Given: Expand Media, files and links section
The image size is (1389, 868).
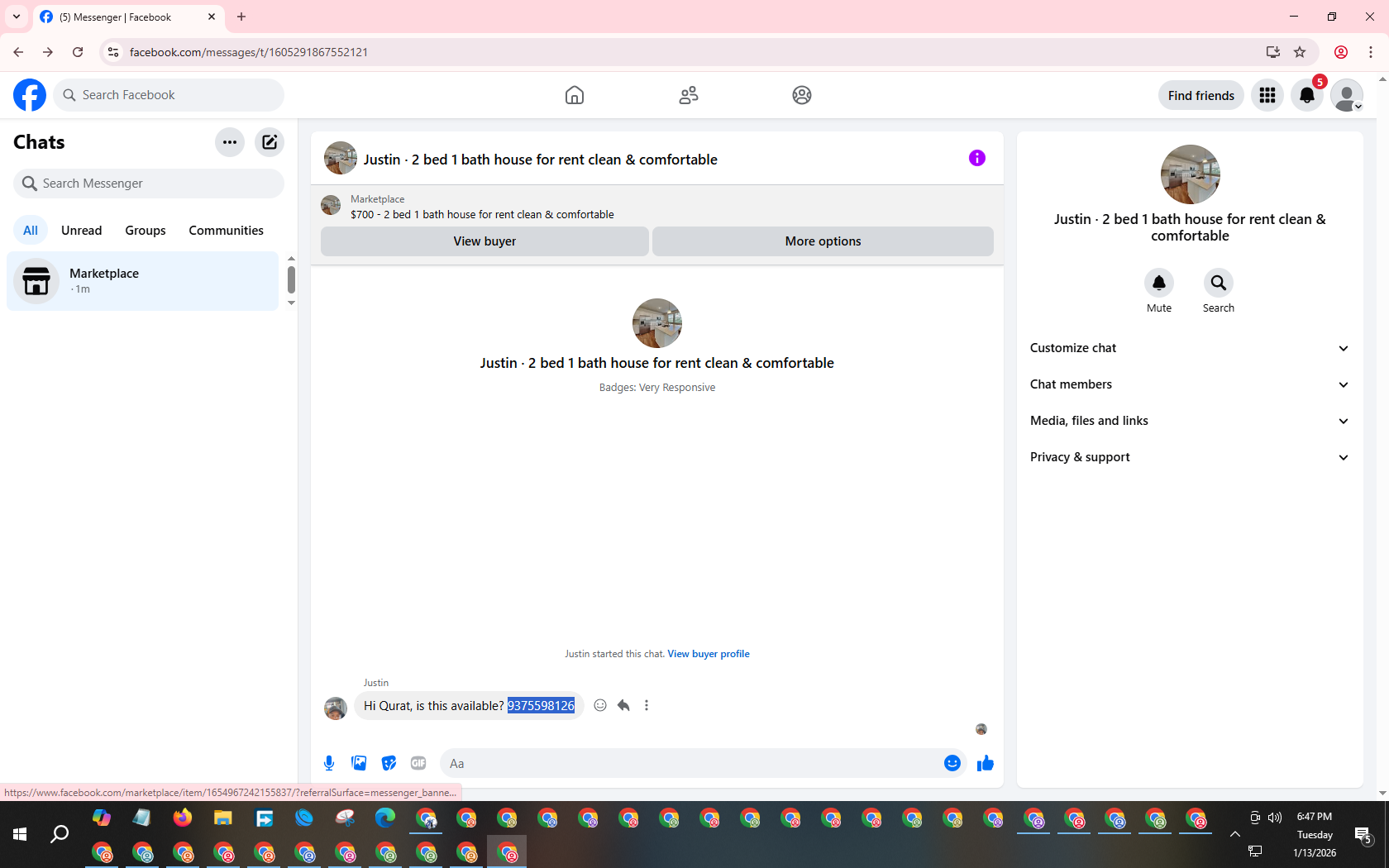Looking at the screenshot, I should click(x=1190, y=421).
